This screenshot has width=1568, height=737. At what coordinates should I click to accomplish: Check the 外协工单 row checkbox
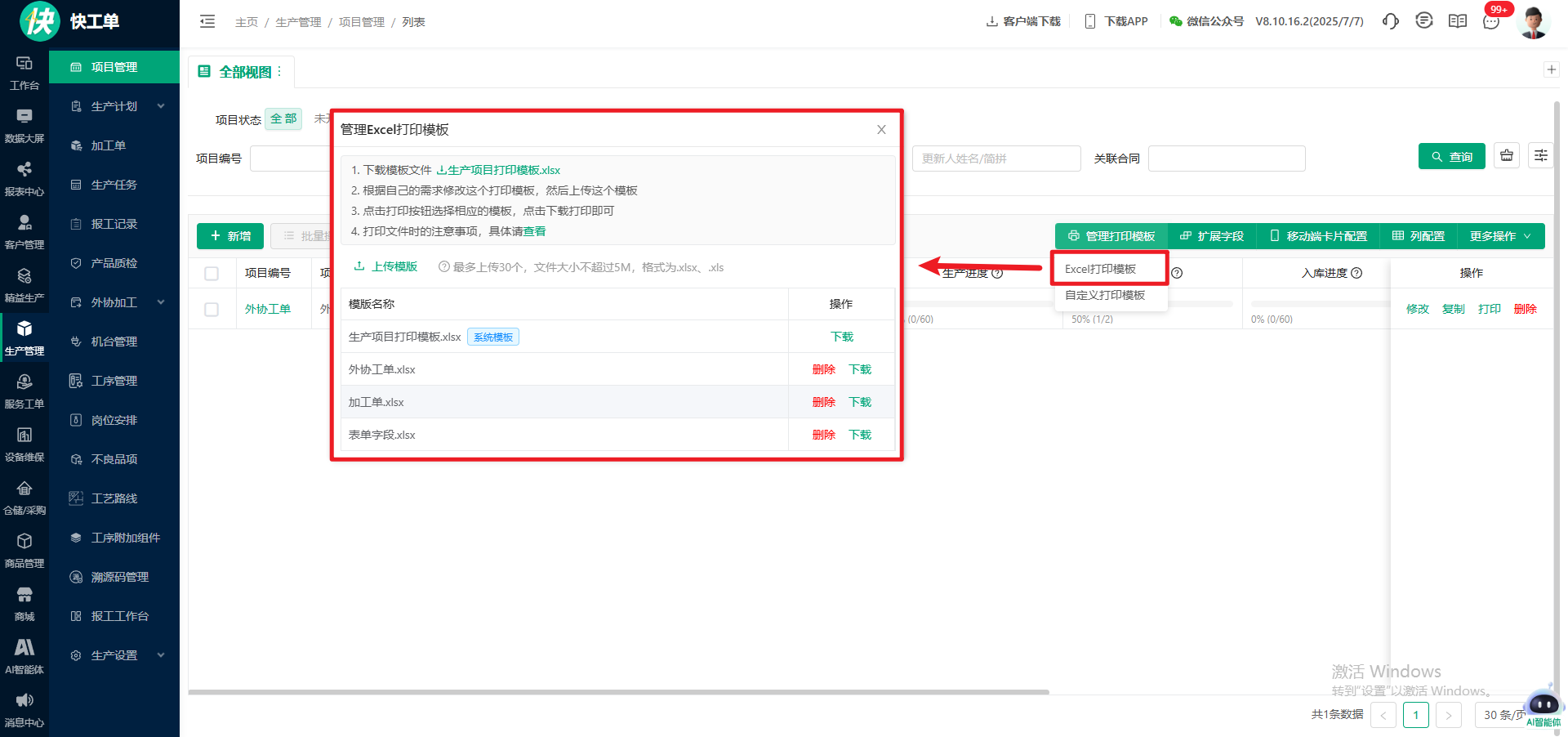[x=212, y=310]
